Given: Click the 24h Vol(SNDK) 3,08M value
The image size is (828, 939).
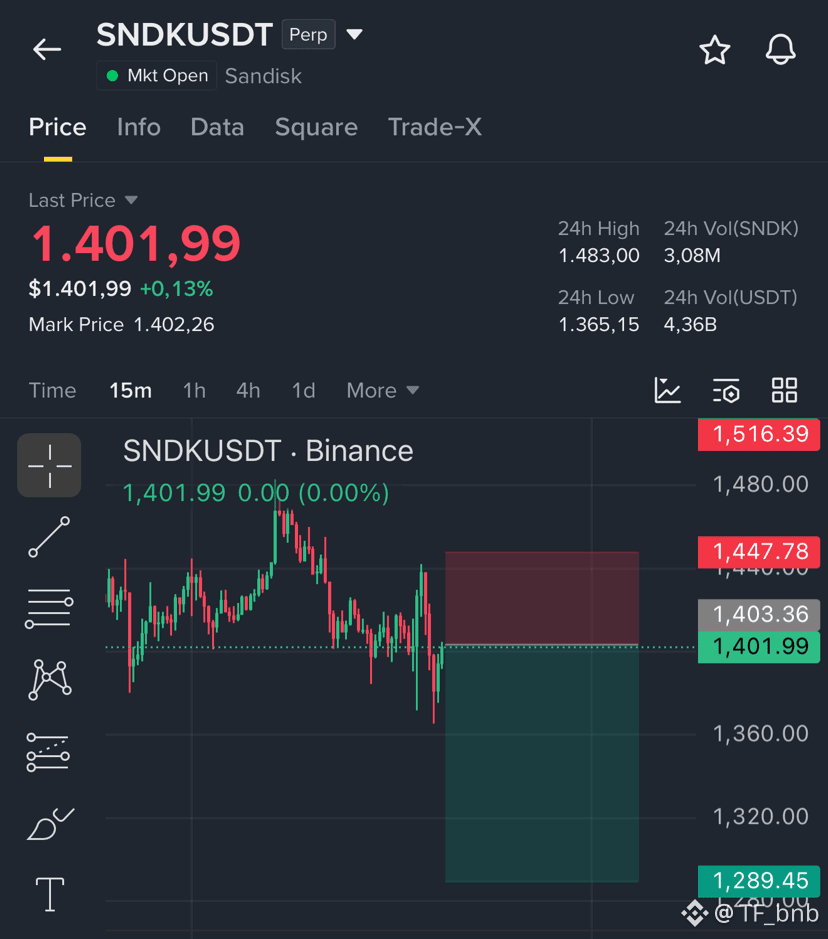Looking at the screenshot, I should (692, 256).
